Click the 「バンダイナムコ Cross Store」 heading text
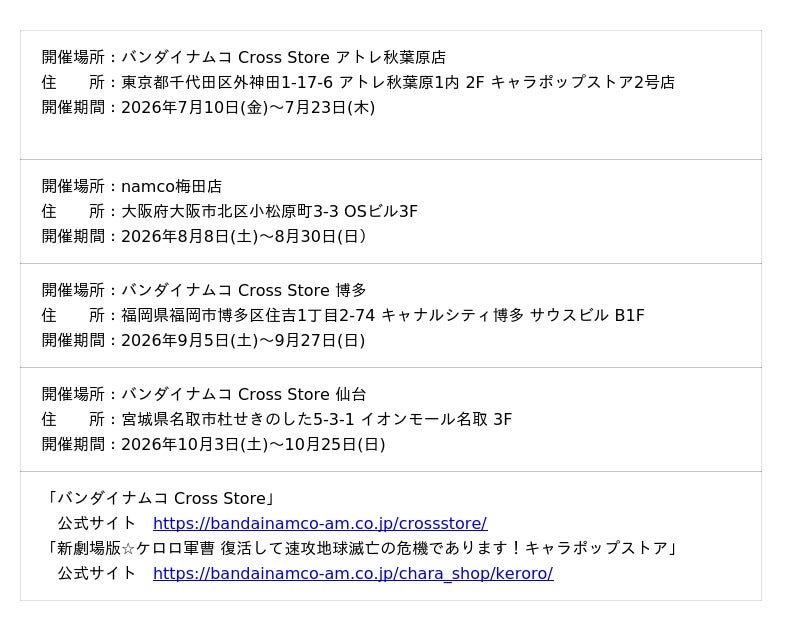Screen dimensions: 800x631 (160, 498)
